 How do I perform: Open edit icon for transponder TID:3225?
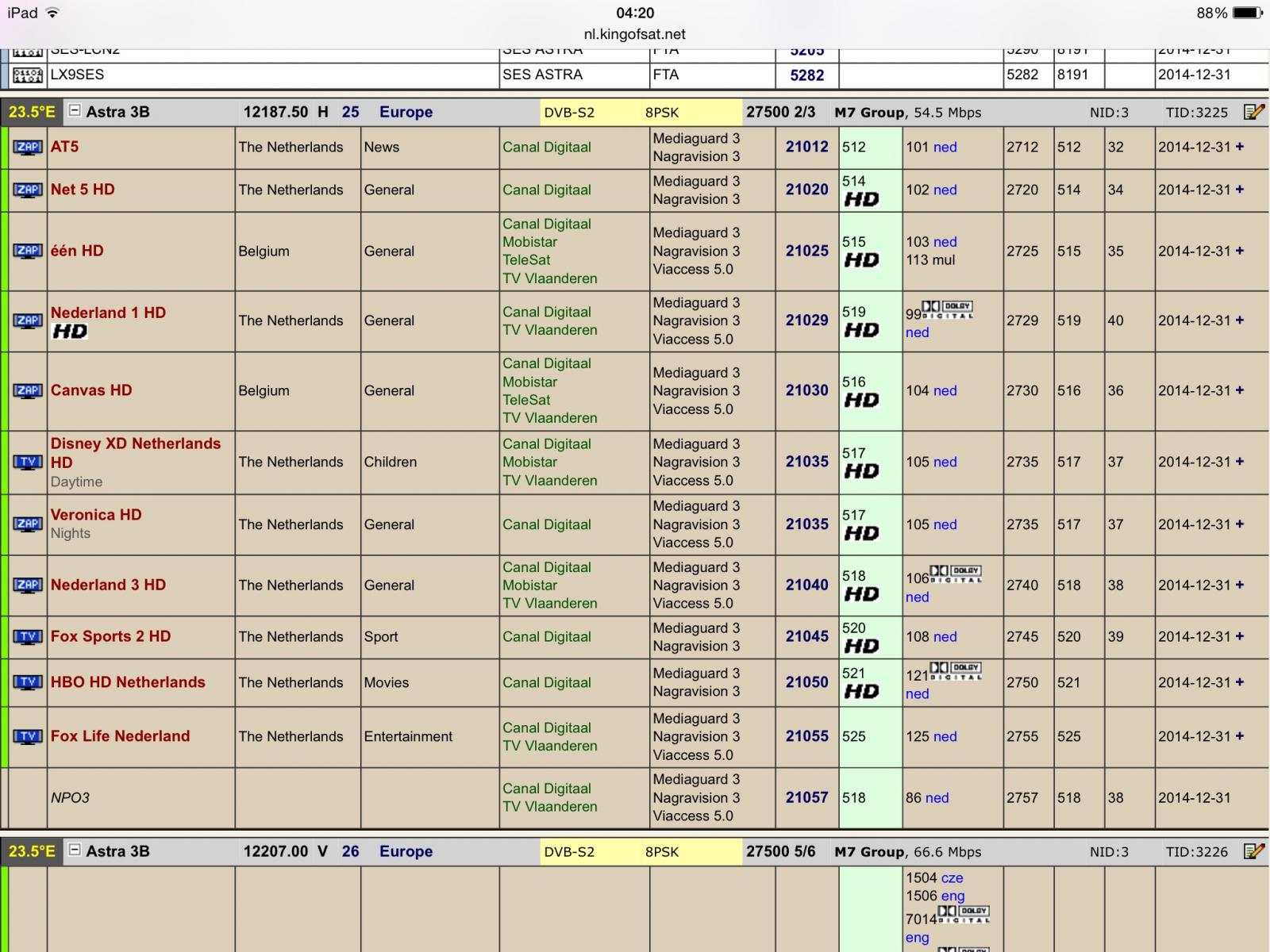point(1254,112)
